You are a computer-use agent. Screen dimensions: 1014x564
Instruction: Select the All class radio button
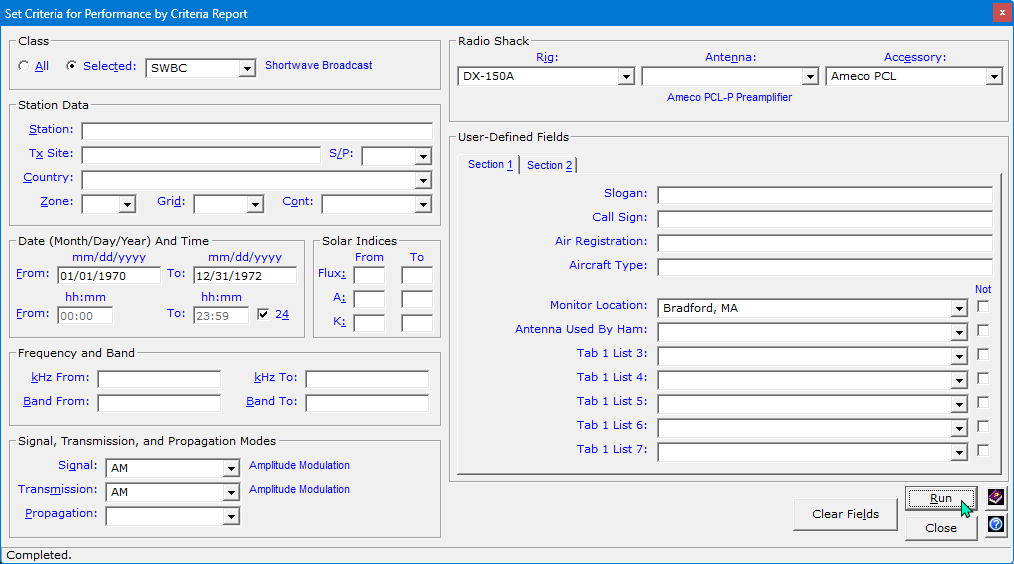(x=24, y=67)
